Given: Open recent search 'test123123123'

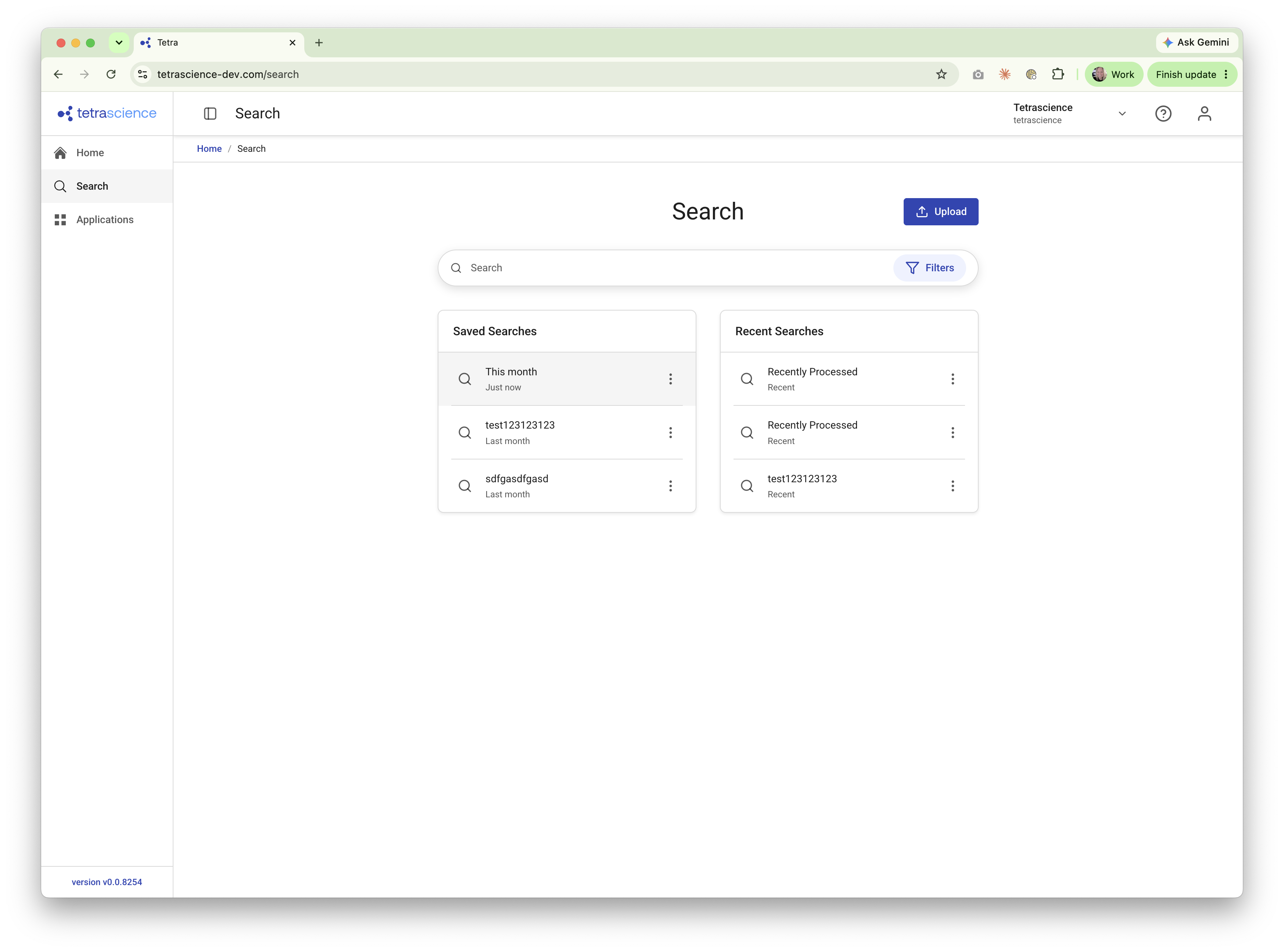Looking at the screenshot, I should point(849,486).
